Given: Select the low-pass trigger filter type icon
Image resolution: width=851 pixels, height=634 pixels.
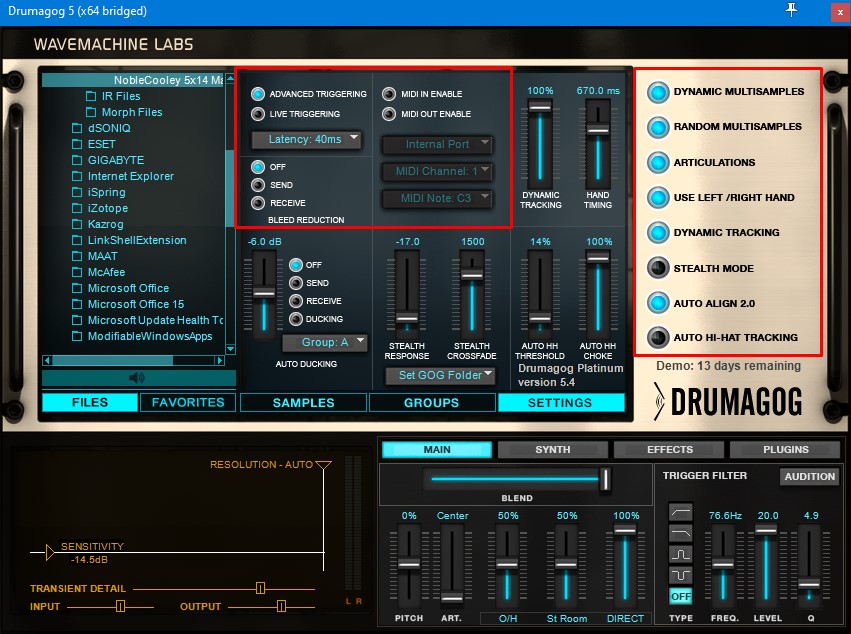Looking at the screenshot, I should 681,534.
